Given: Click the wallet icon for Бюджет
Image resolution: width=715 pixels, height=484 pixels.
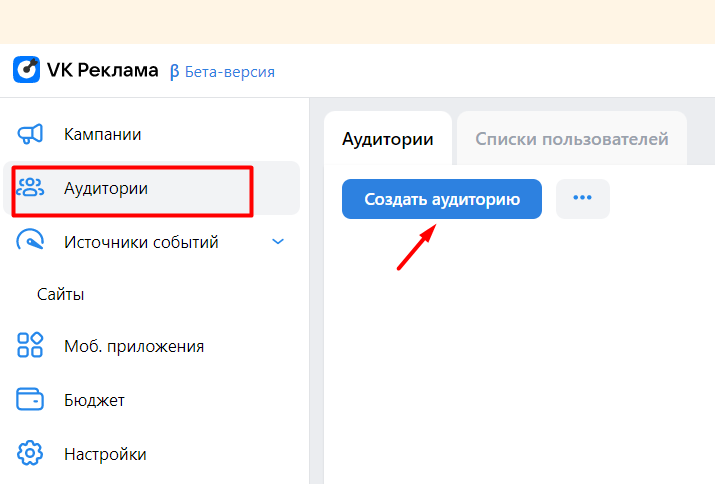Looking at the screenshot, I should pyautogui.click(x=31, y=400).
